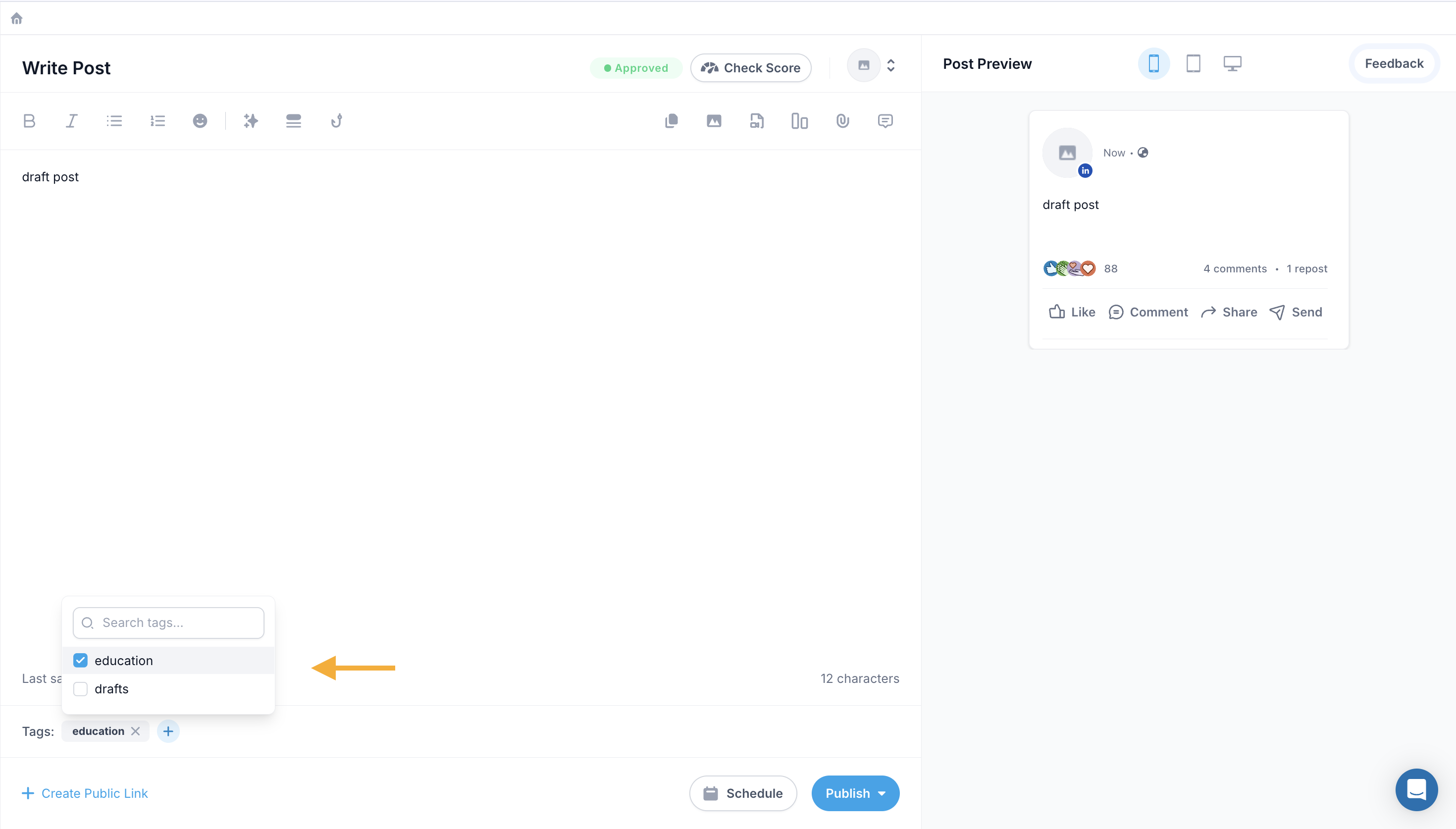Toggle bold formatting
Viewport: 1456px width, 829px height.
(x=29, y=121)
